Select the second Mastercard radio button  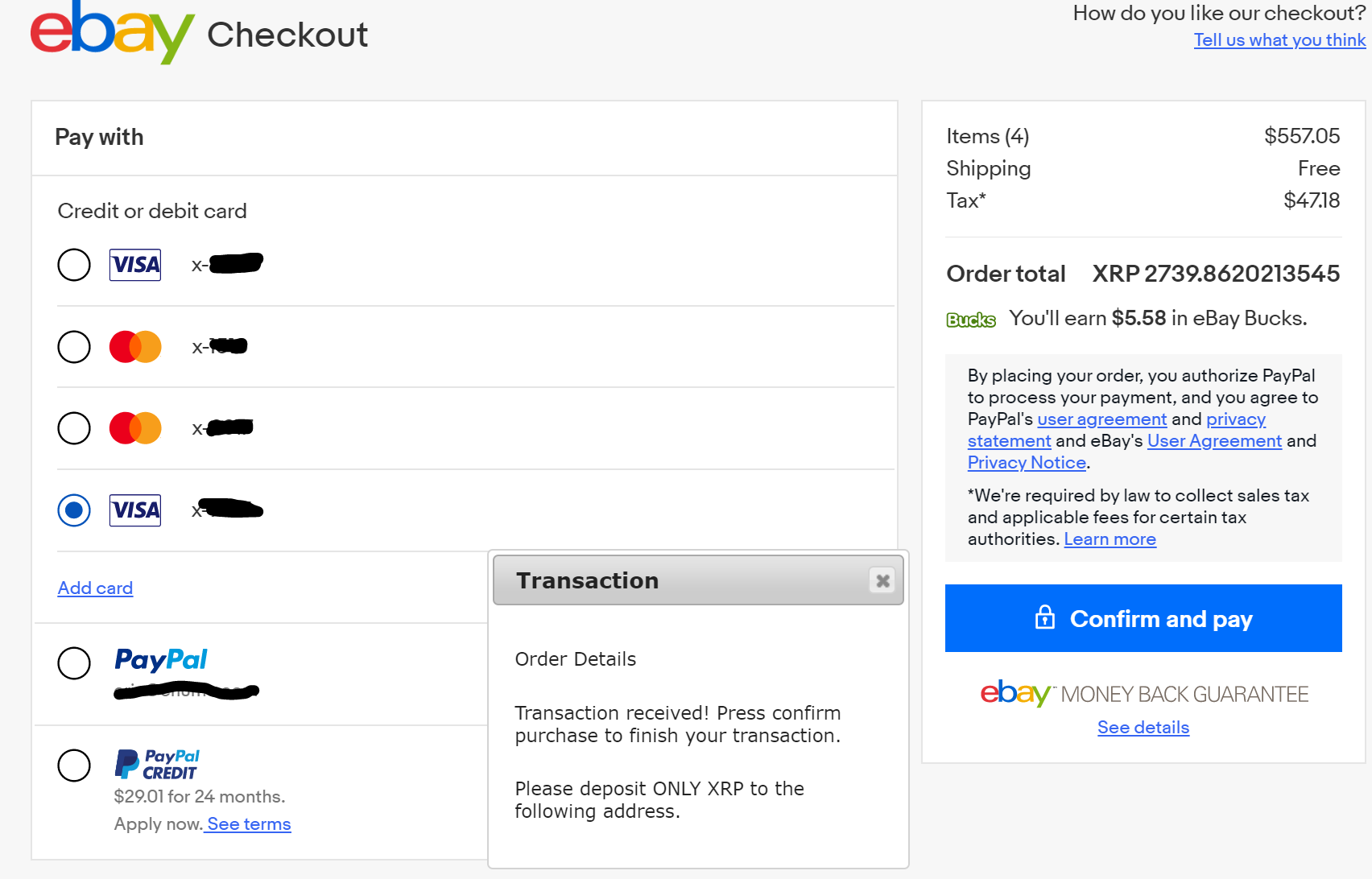click(74, 428)
